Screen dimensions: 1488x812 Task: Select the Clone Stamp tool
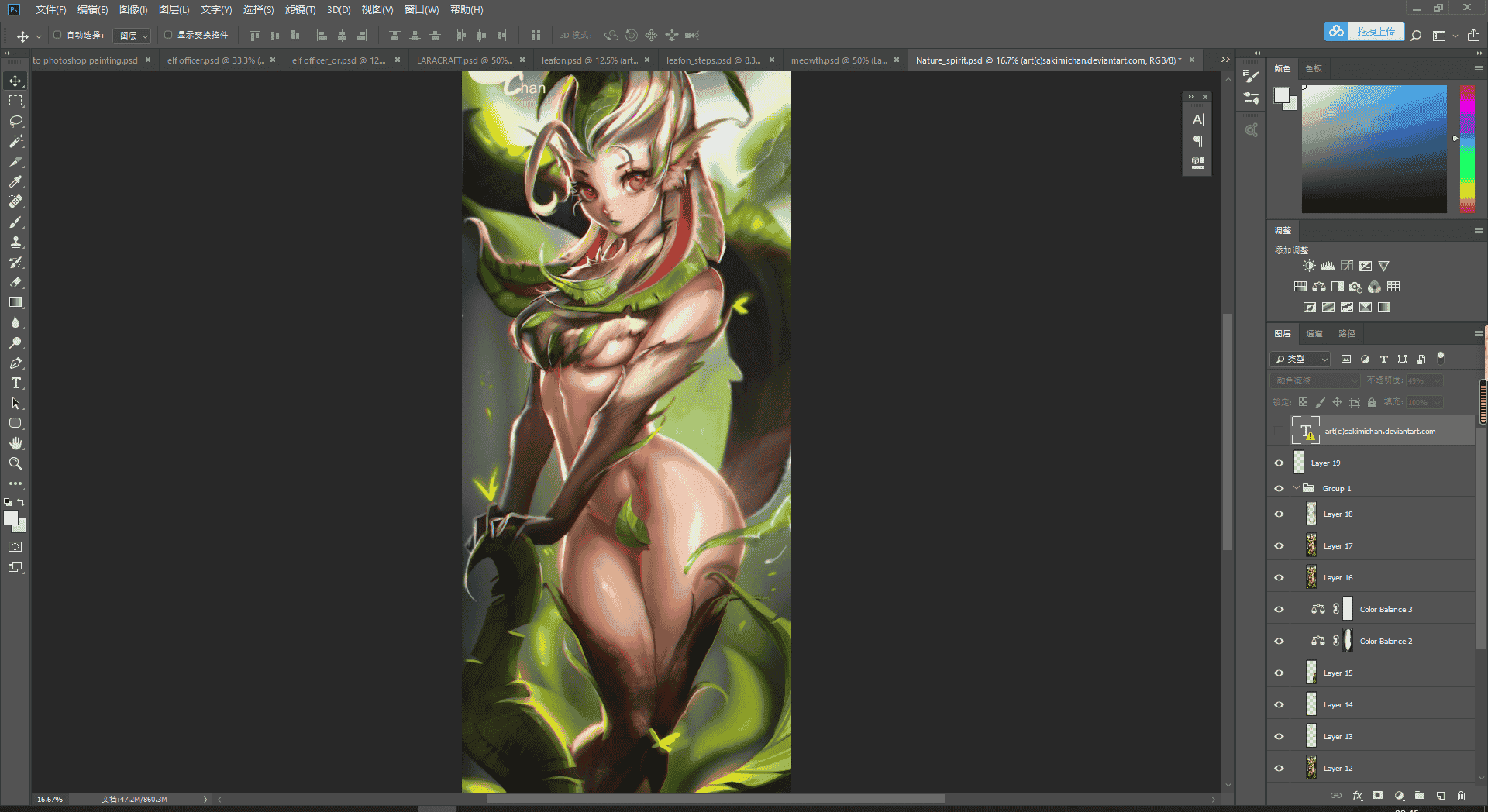pyautogui.click(x=15, y=242)
